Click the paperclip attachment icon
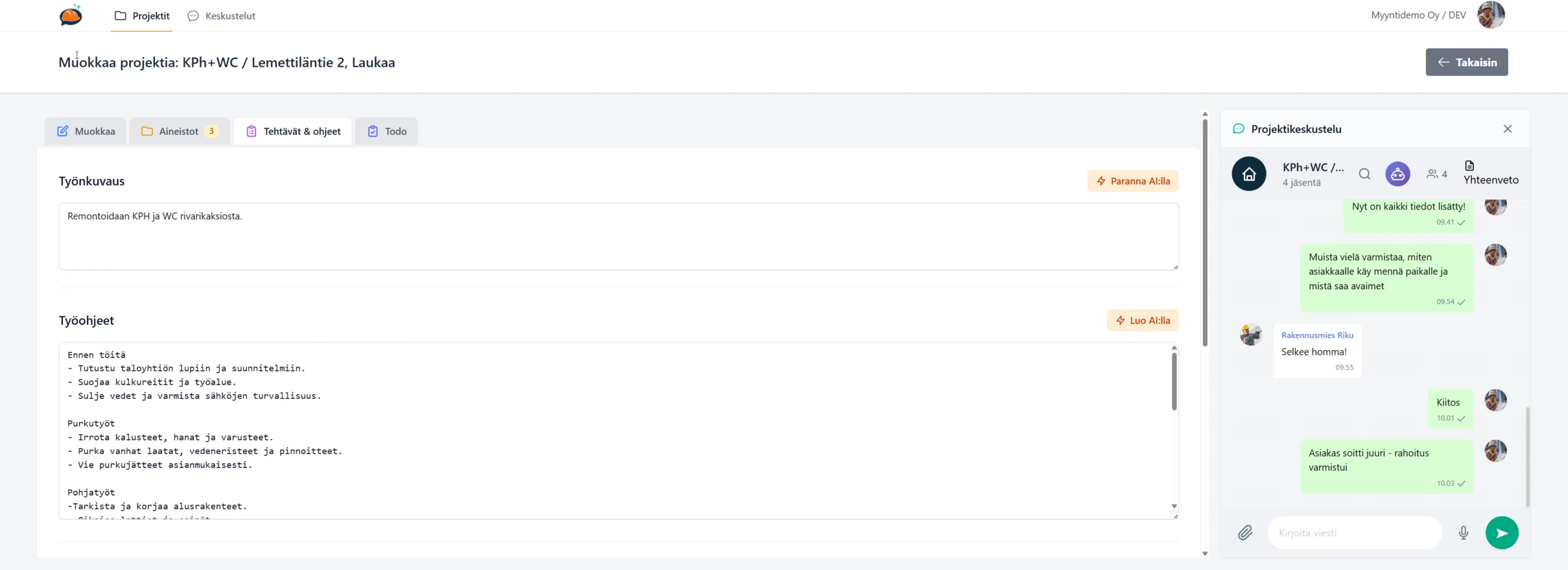Screen dimensions: 1568x570 tap(1245, 533)
